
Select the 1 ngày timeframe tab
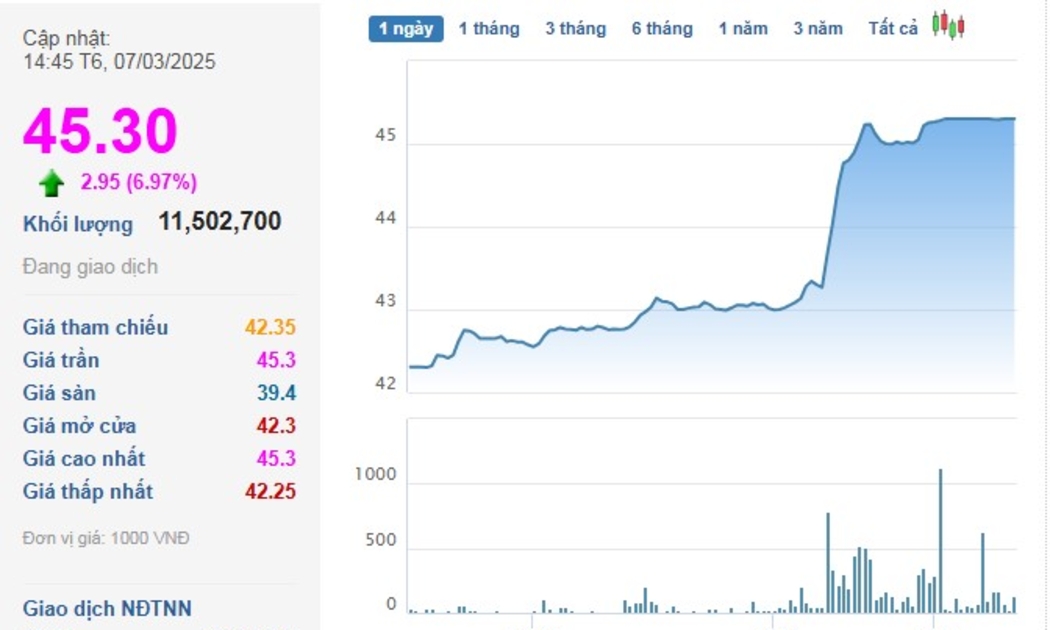pos(406,29)
